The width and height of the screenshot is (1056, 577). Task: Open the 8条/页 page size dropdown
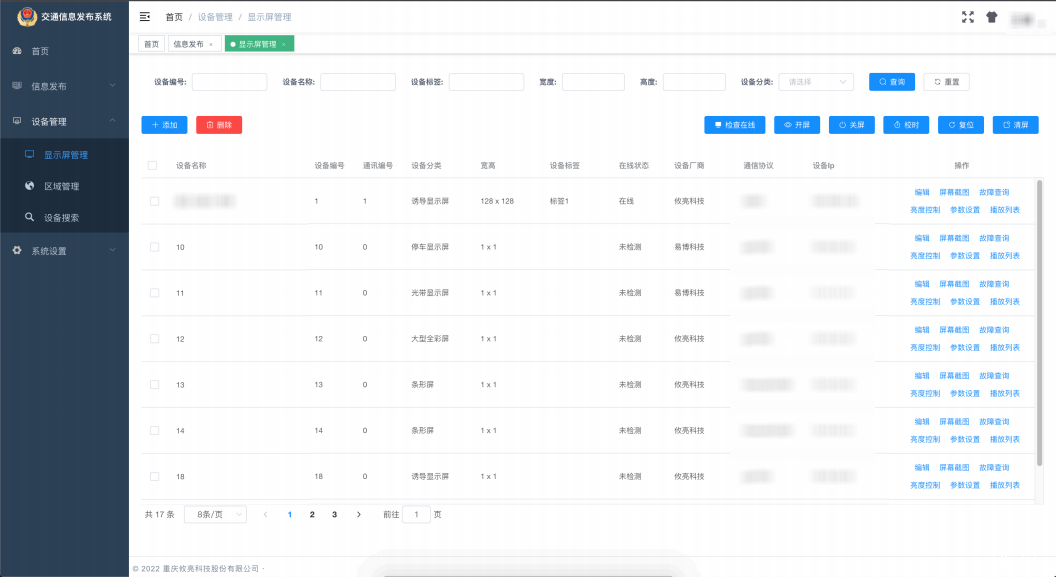tap(216, 513)
